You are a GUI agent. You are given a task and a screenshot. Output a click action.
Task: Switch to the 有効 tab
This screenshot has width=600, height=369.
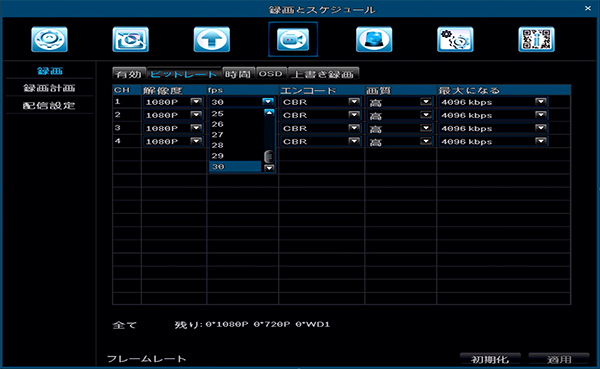pos(129,73)
